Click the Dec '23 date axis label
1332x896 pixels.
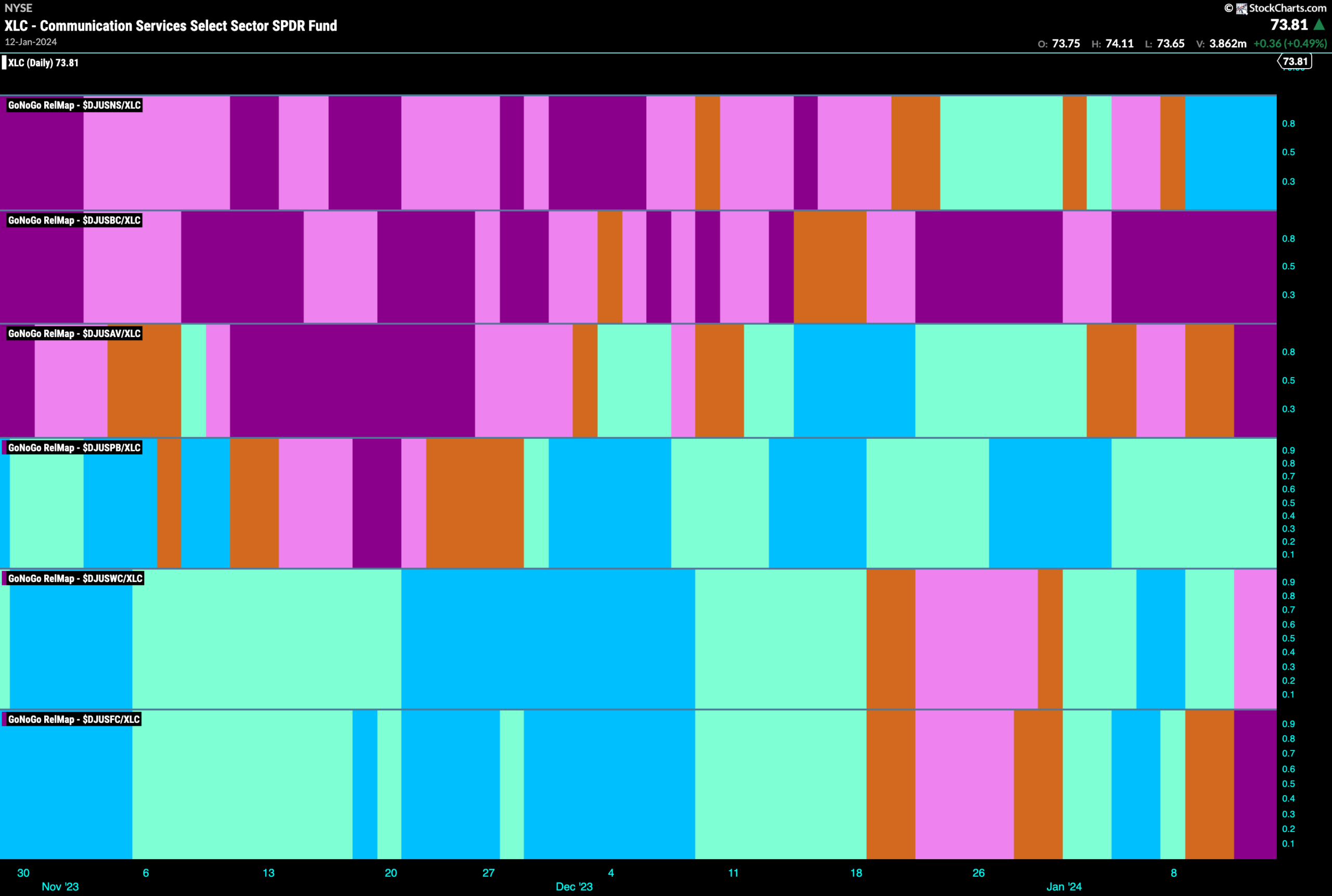click(x=574, y=886)
